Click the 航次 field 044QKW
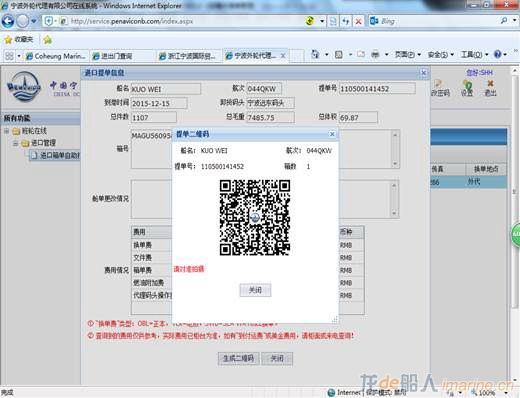 coord(264,89)
